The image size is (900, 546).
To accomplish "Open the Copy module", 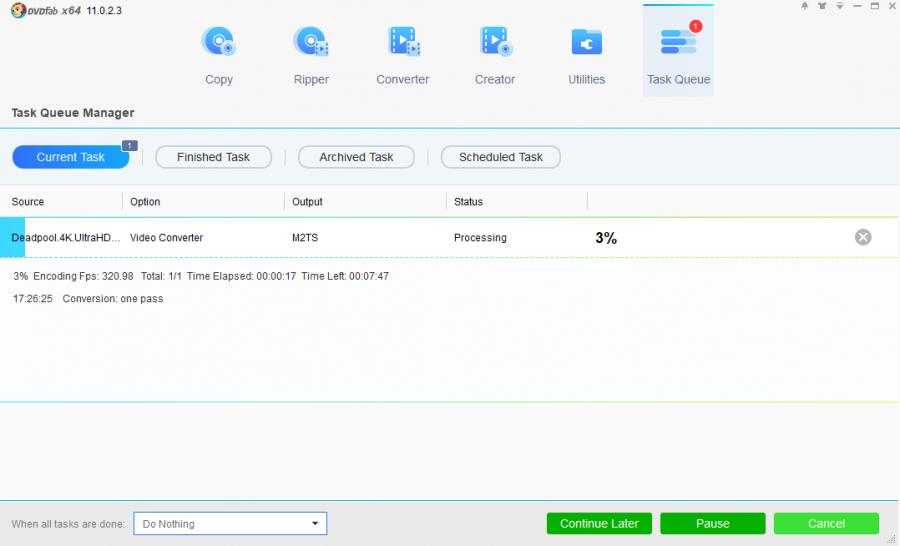I will [x=219, y=56].
